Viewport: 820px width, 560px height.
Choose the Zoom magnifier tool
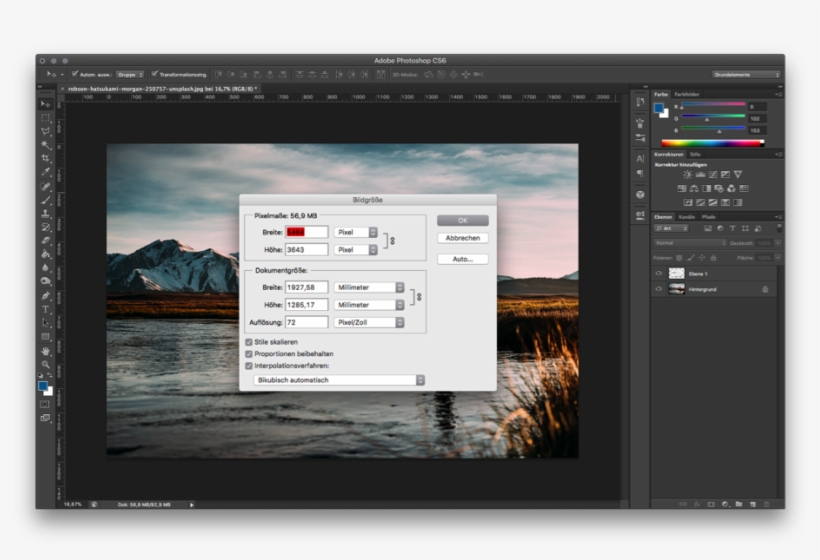[45, 365]
